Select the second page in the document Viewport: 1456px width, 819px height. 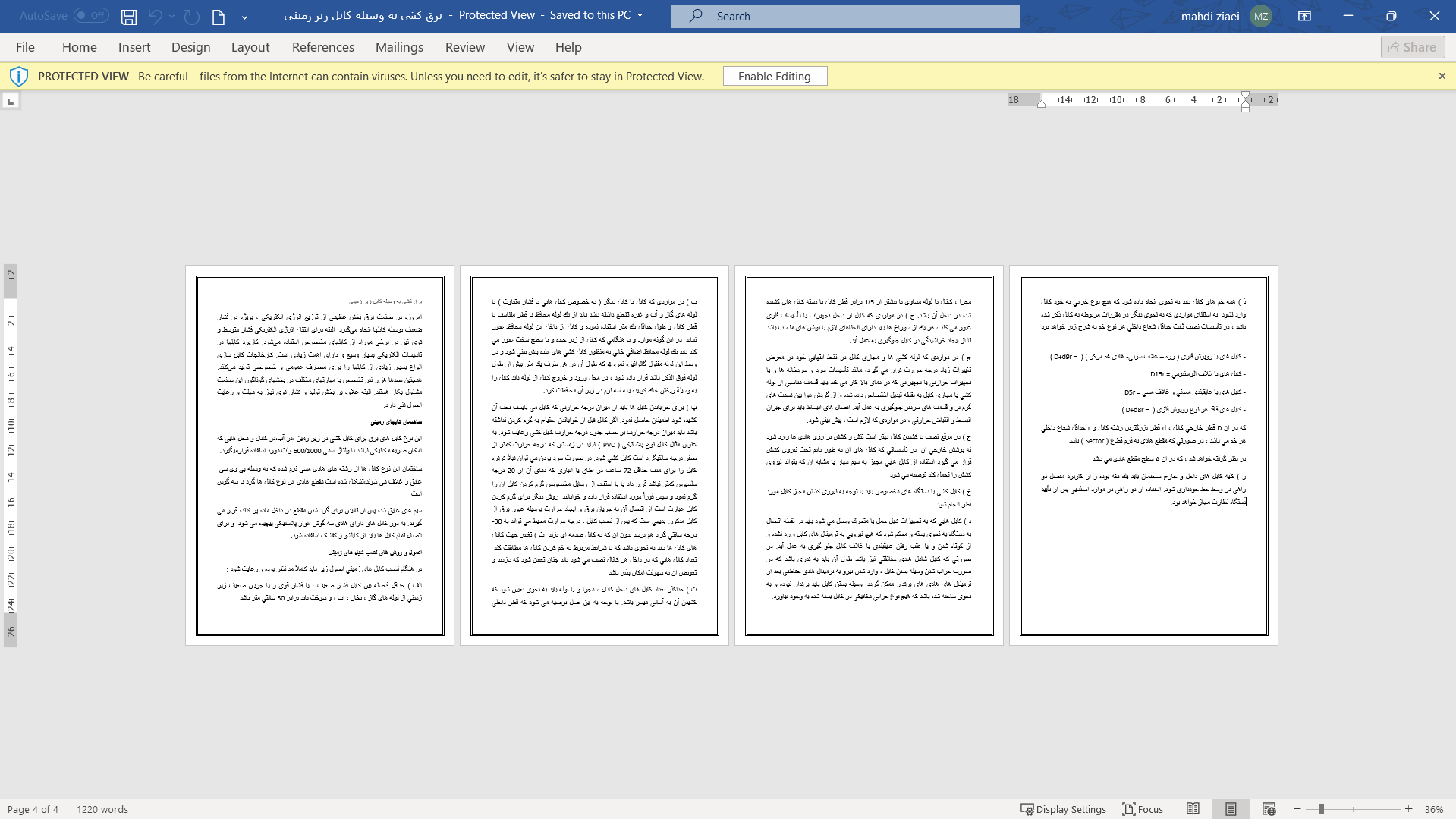pos(594,455)
